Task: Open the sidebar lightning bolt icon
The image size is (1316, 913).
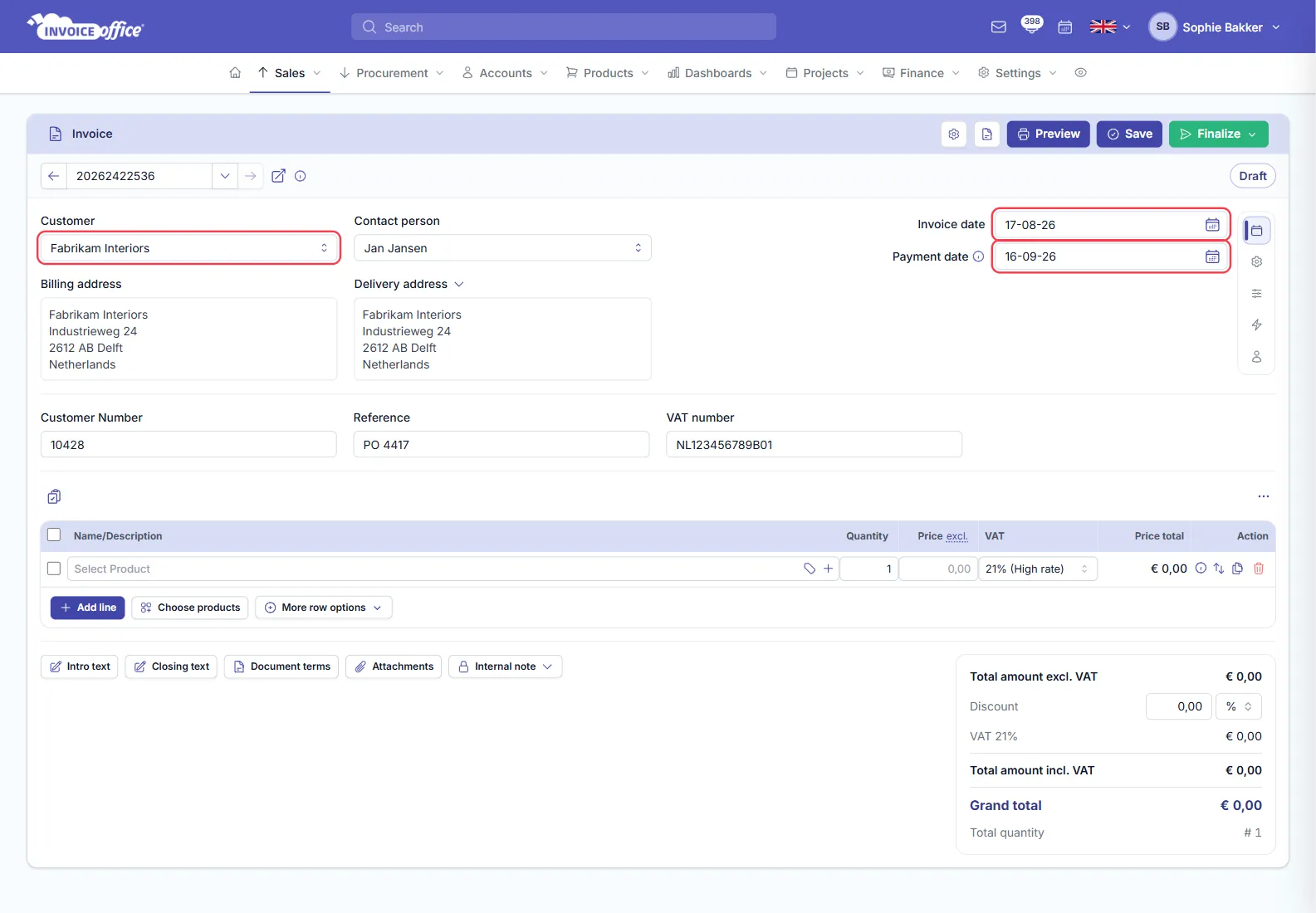Action: coord(1257,325)
